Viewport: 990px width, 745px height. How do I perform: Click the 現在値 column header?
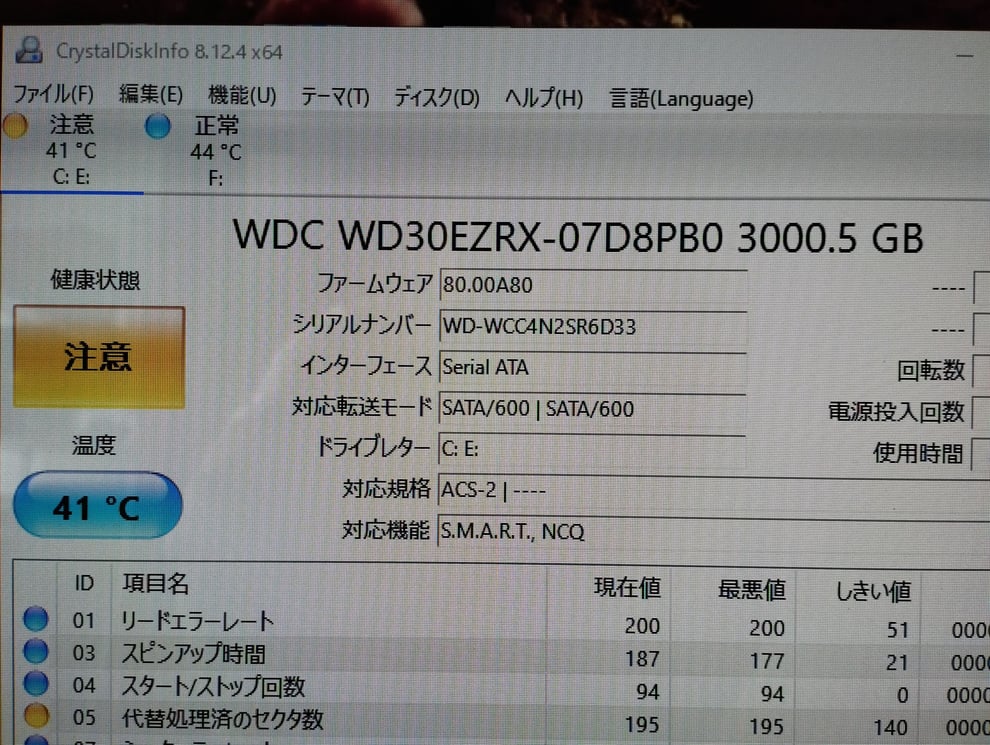(x=627, y=587)
